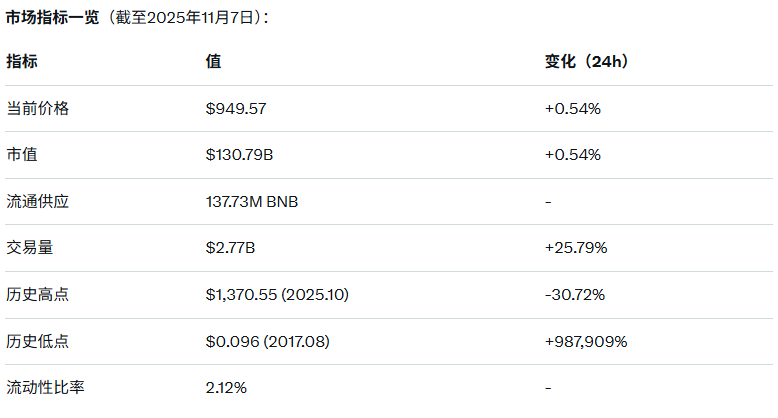Click the $2.77B volume value
This screenshot has width=778, height=418.
(231, 248)
